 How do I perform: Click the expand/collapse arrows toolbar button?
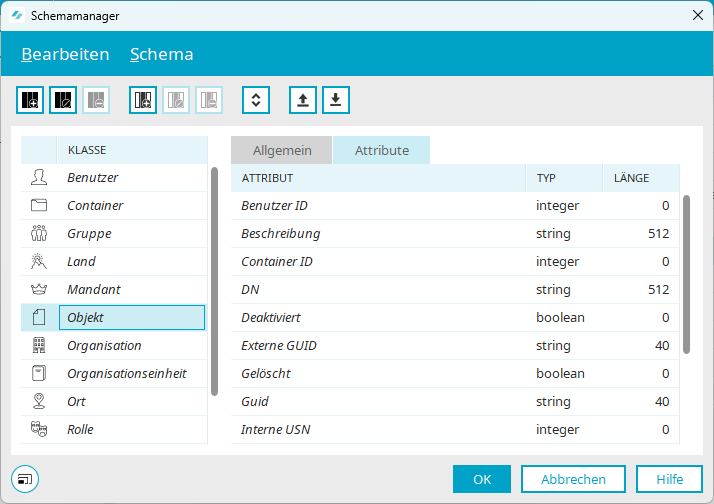pos(256,99)
